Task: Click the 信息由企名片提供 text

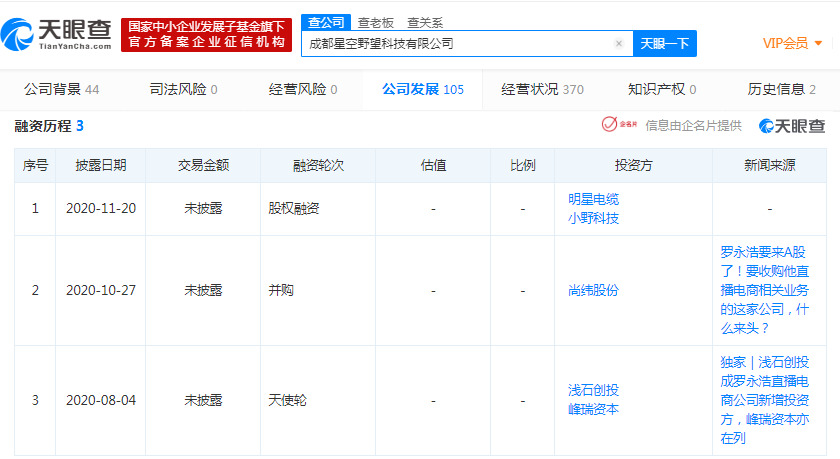Action: pos(693,125)
